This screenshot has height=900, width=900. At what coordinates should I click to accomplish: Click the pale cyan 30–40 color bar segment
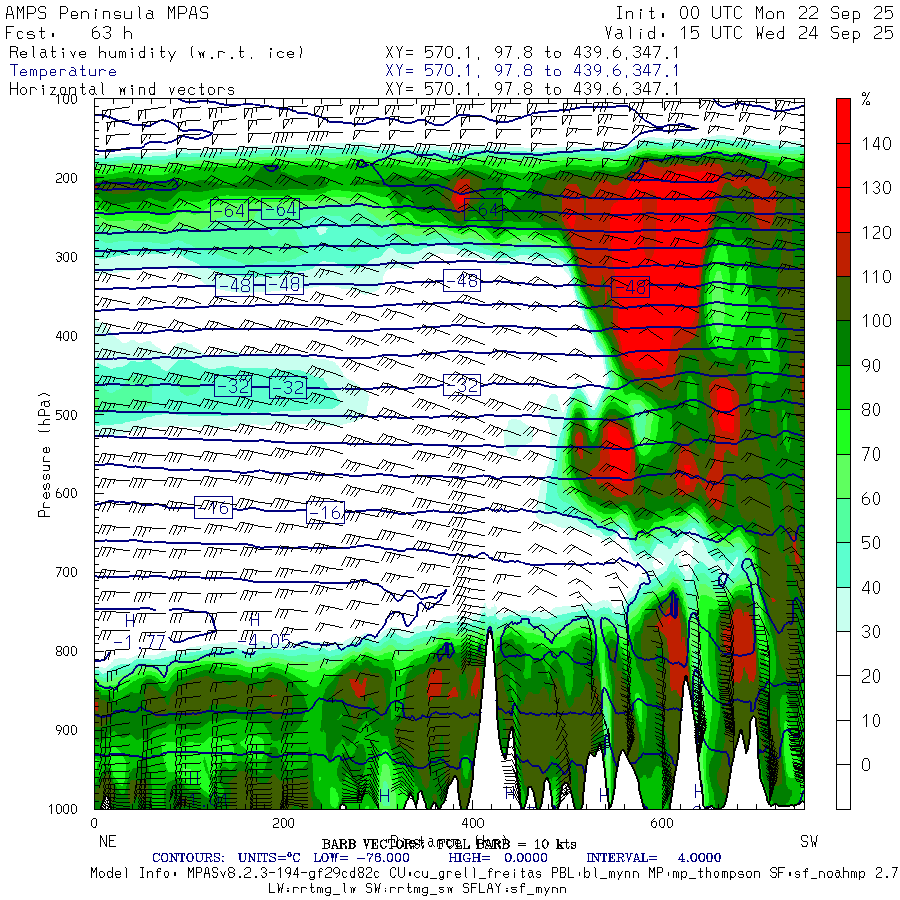843,609
